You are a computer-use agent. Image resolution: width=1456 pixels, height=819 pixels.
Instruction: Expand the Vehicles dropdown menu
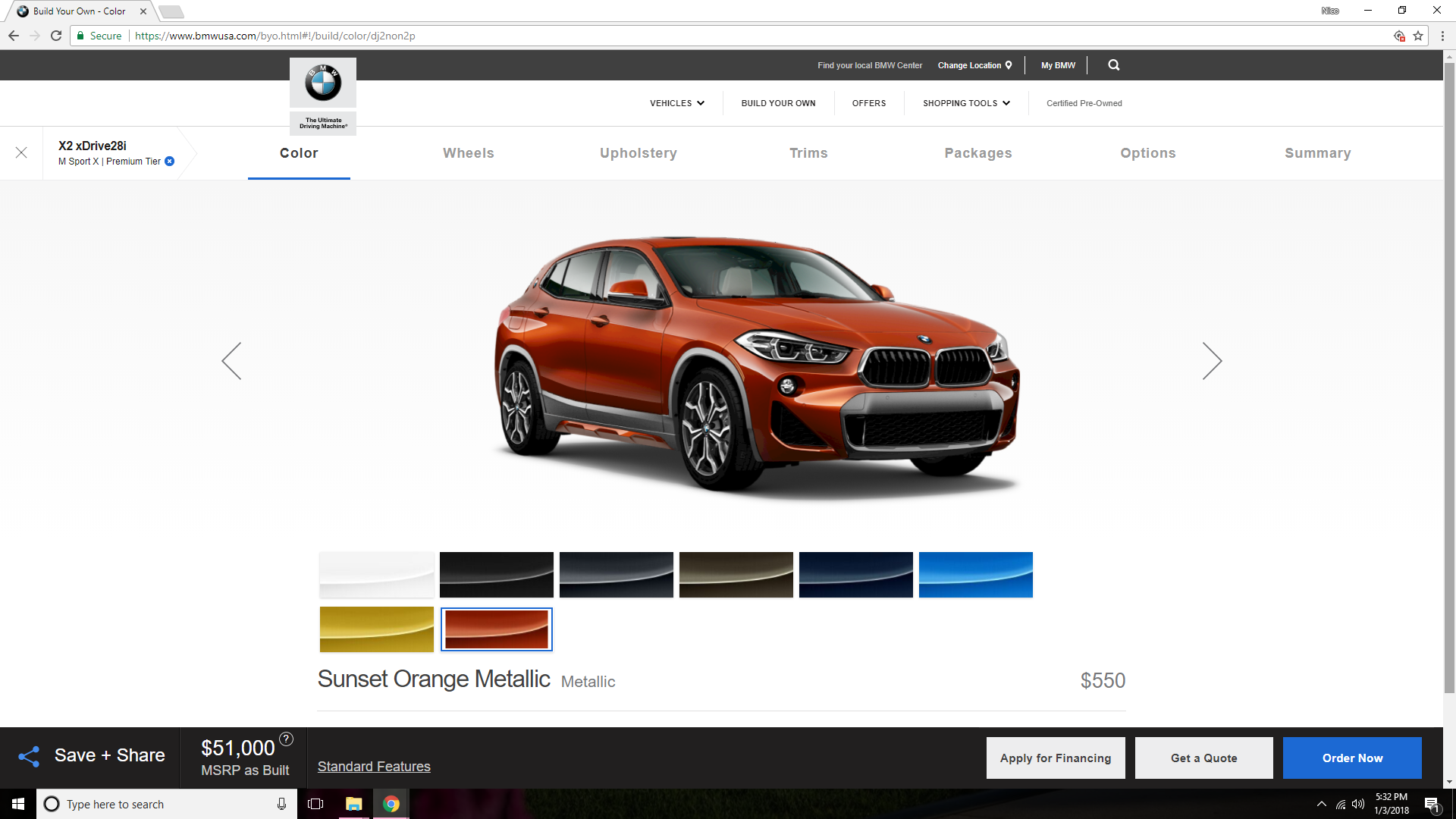pyautogui.click(x=676, y=103)
